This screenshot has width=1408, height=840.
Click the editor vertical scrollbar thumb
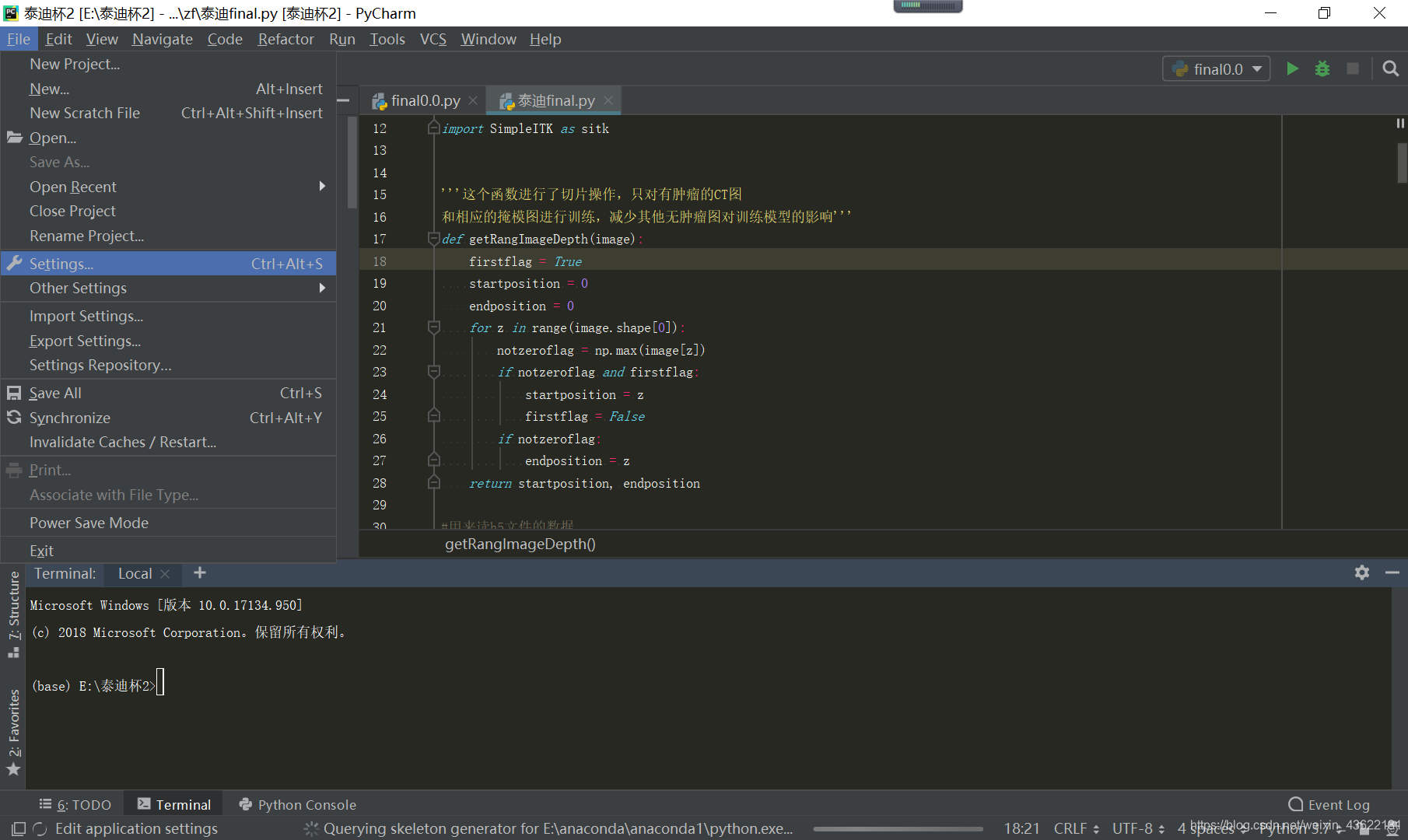[1402, 163]
